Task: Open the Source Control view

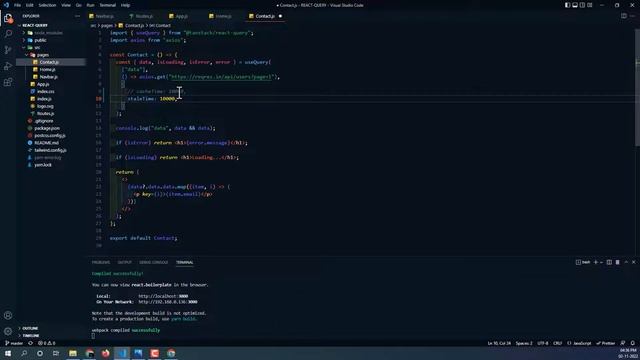Action: [8, 50]
